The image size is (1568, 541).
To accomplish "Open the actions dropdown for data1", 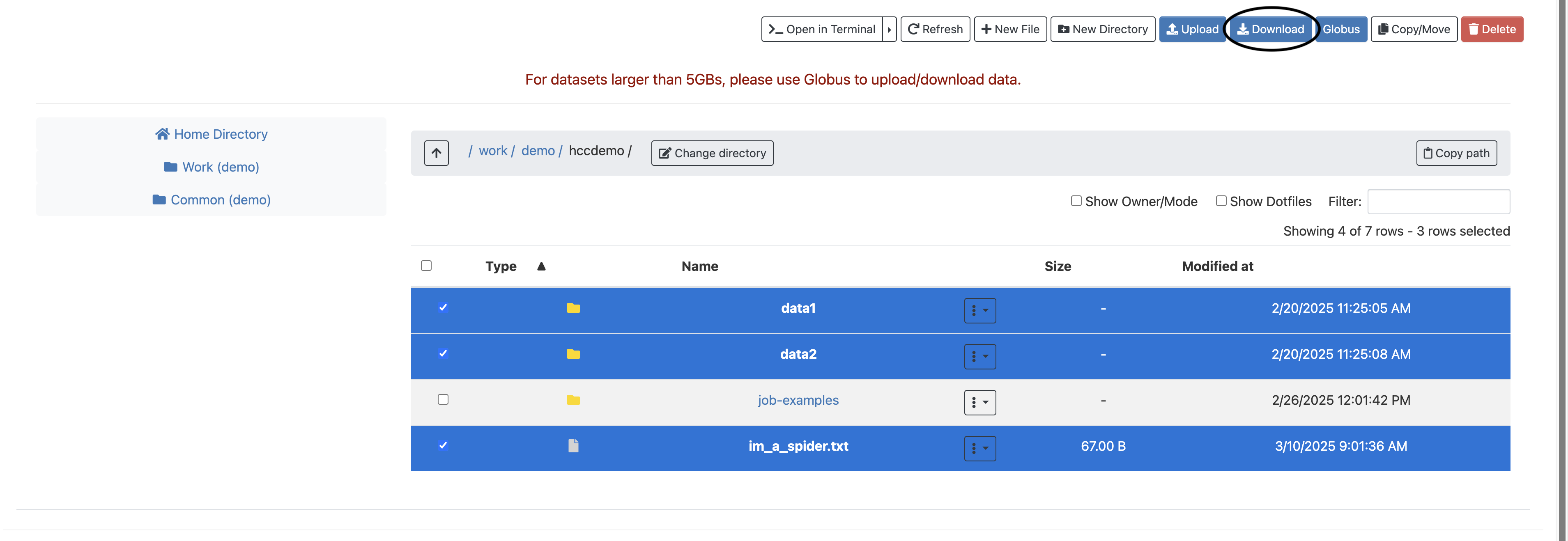I will [x=979, y=310].
